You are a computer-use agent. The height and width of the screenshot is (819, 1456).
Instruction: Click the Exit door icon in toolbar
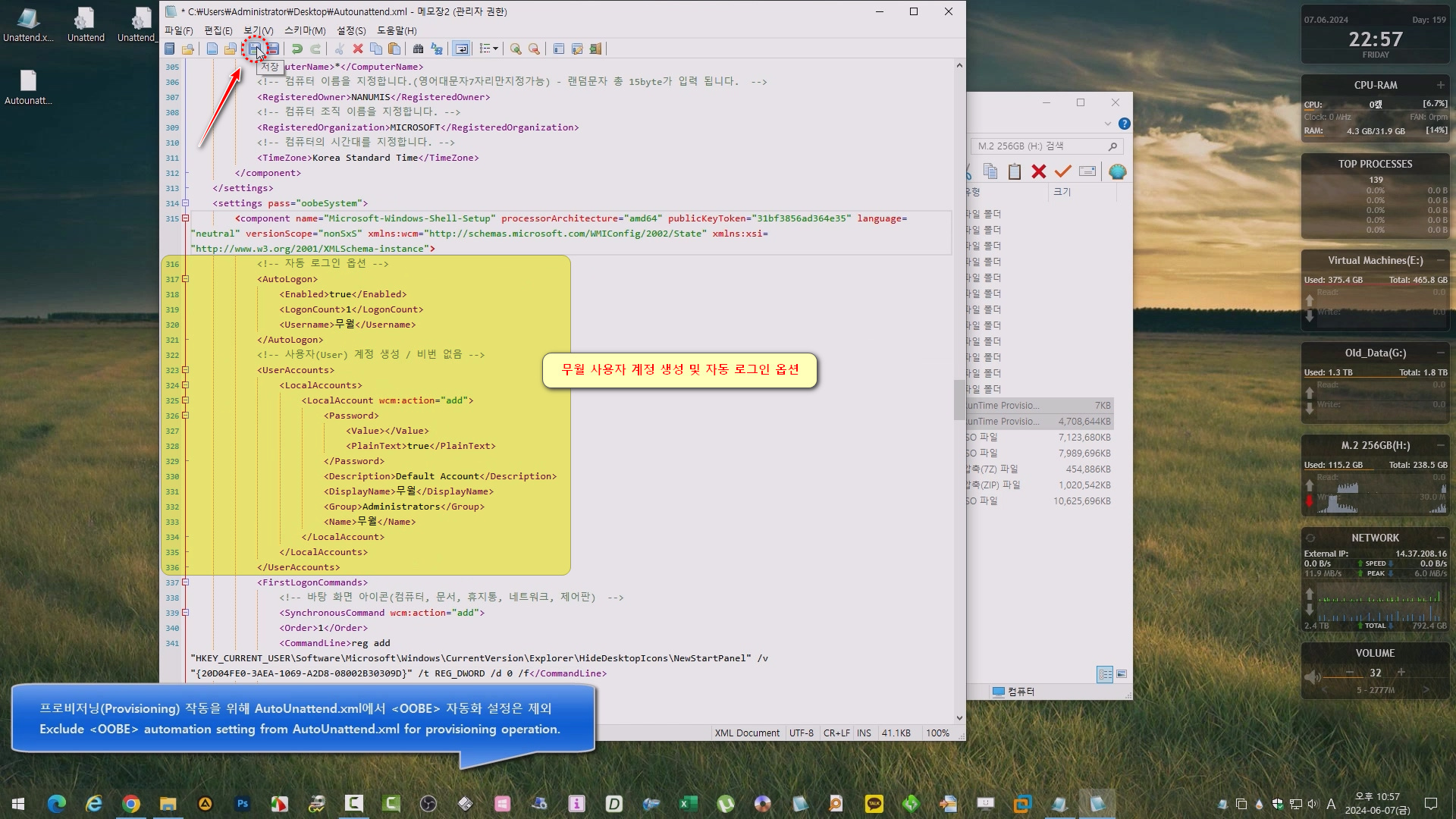(595, 49)
